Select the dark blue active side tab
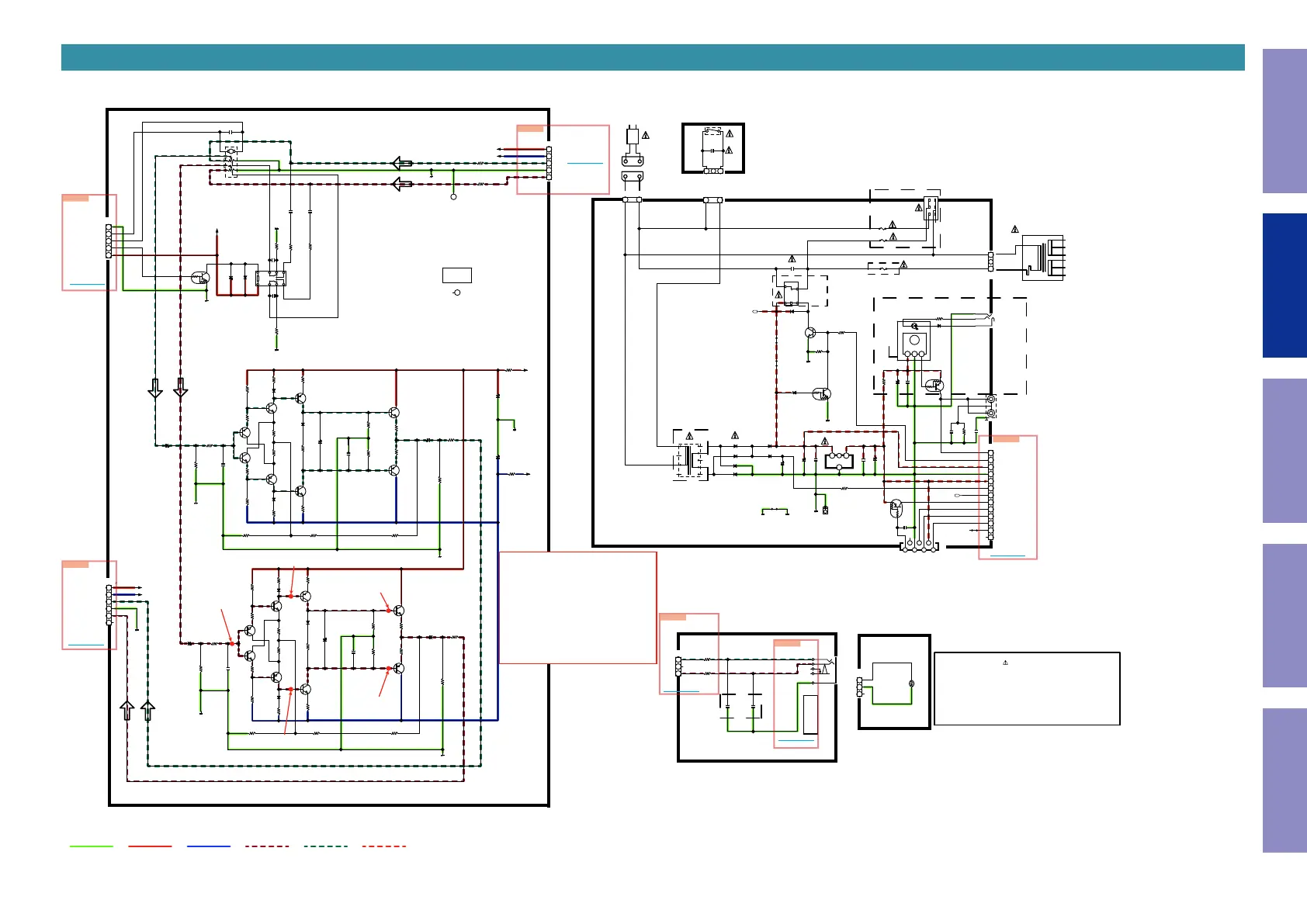Viewport: 1307px width, 924px height. click(x=1284, y=286)
